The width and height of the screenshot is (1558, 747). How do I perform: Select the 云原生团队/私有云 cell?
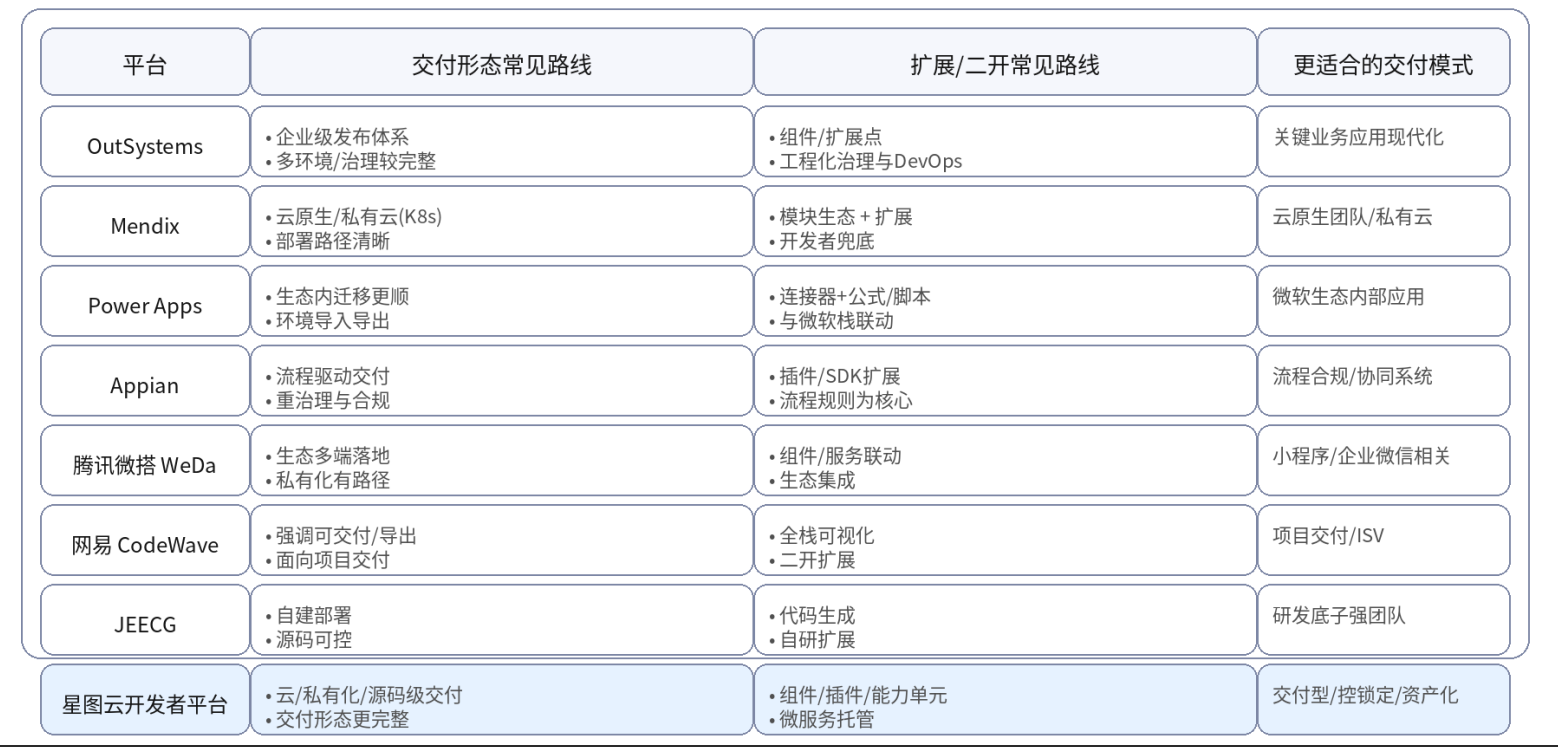pyautogui.click(x=1382, y=225)
